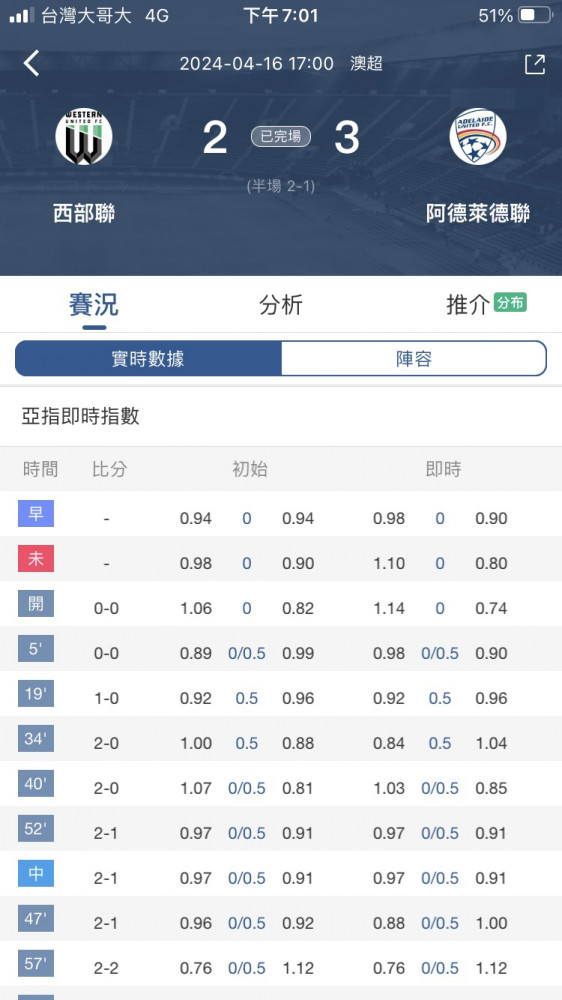Select the 開 time marker badge
Screen dimensions: 562x1000
(36, 603)
